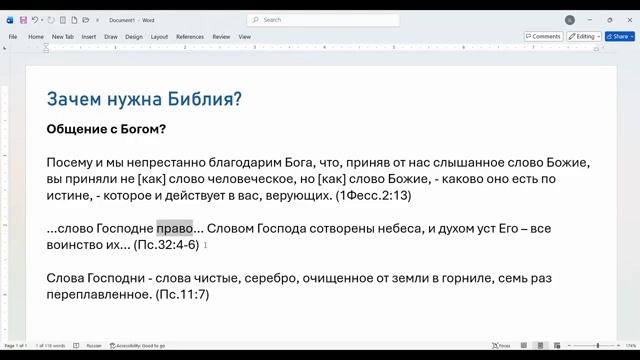Click the new blank document icon

[74, 20]
